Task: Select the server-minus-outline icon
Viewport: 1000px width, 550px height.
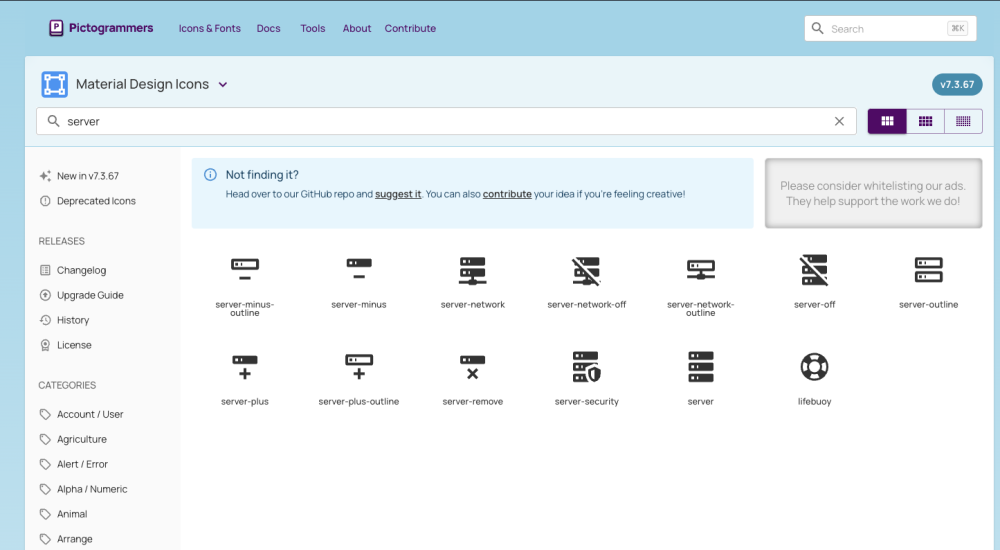Action: (245, 270)
